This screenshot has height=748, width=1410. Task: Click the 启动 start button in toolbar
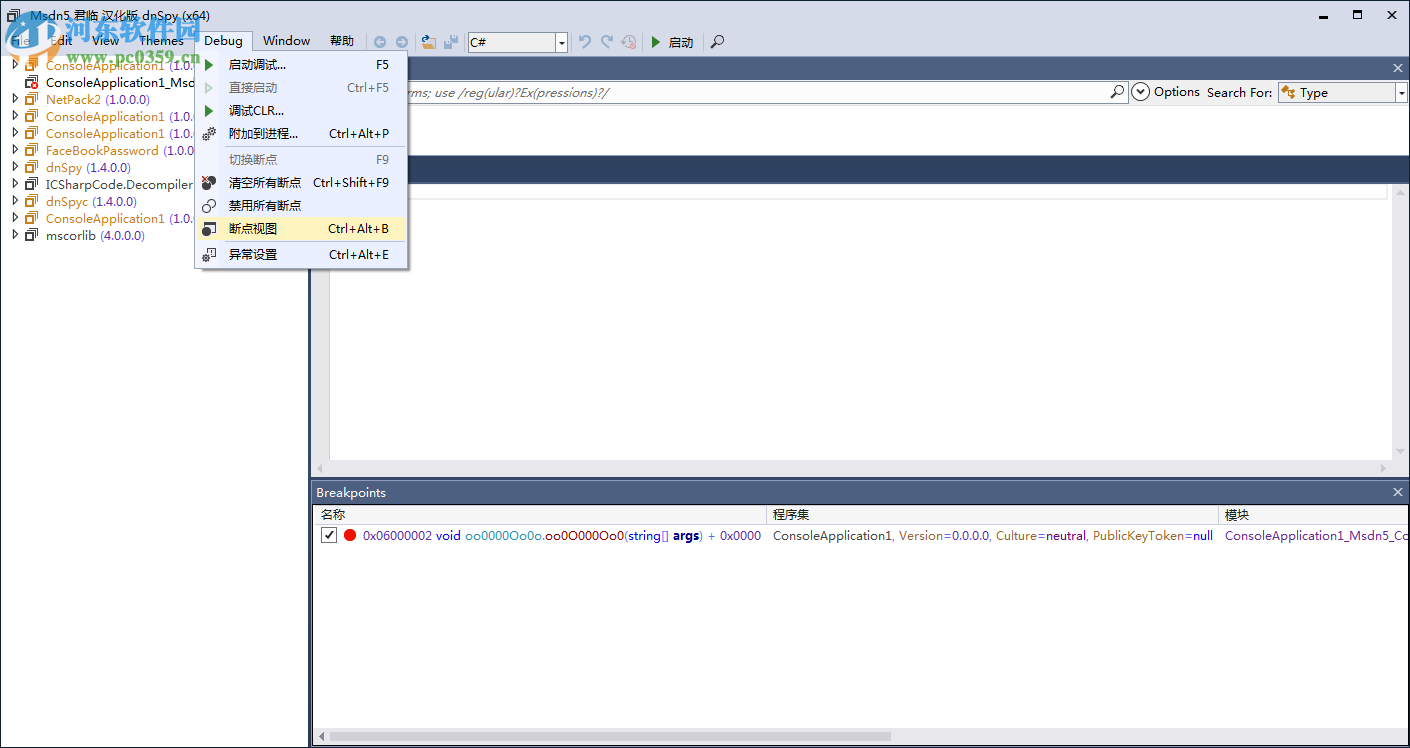672,42
